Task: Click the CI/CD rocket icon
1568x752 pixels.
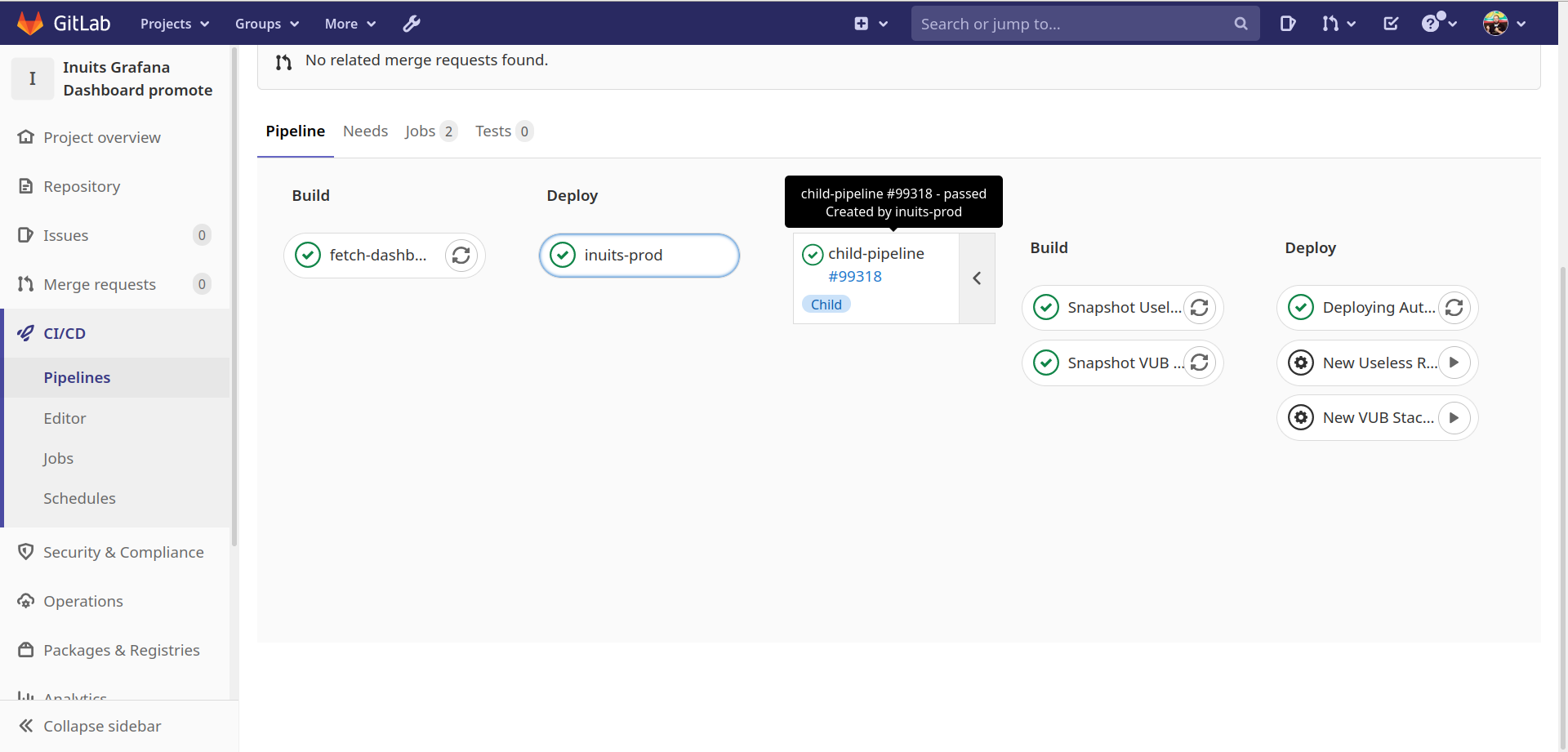Action: tap(26, 333)
